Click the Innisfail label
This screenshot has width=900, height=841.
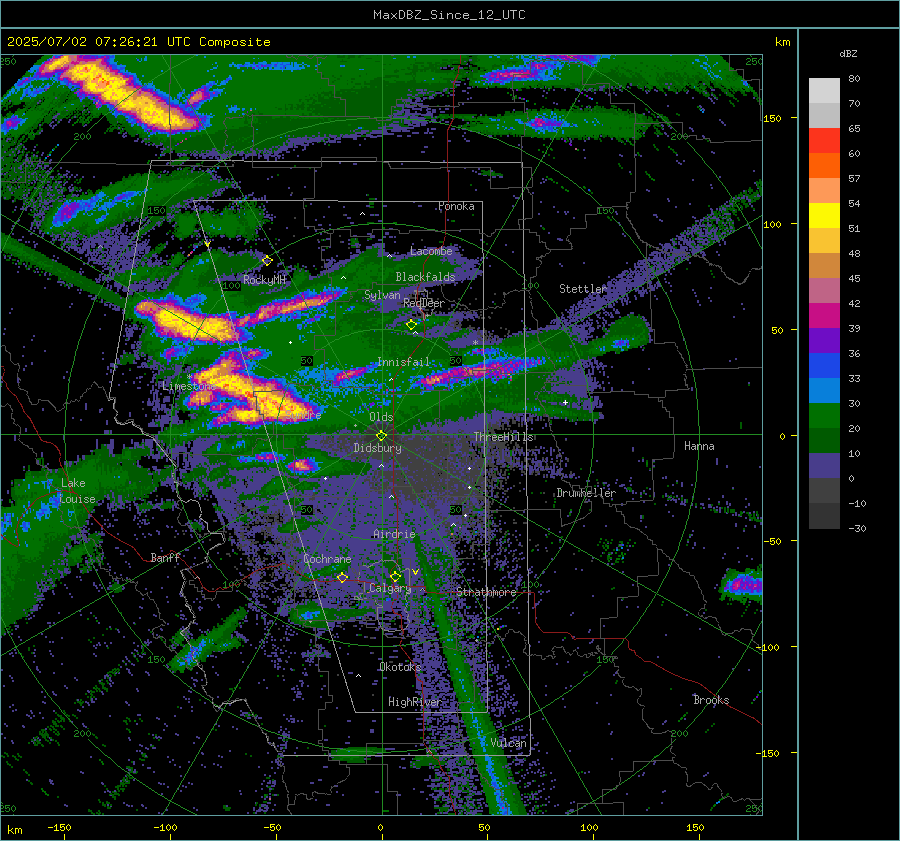tap(404, 362)
